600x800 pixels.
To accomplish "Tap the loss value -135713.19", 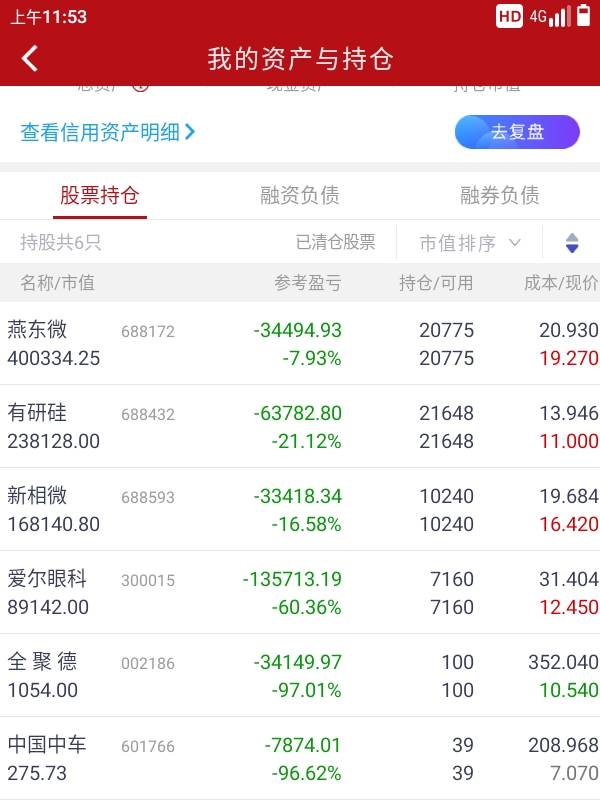I will pyautogui.click(x=292, y=579).
